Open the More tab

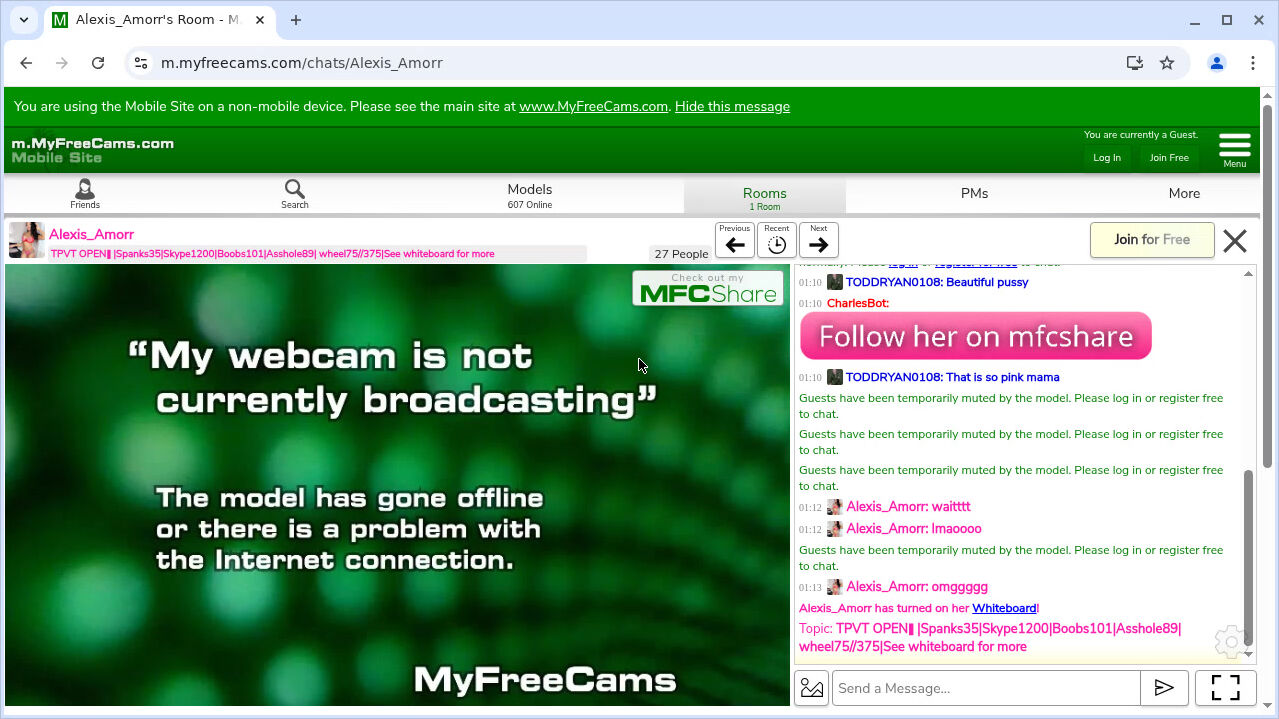[x=1184, y=194]
